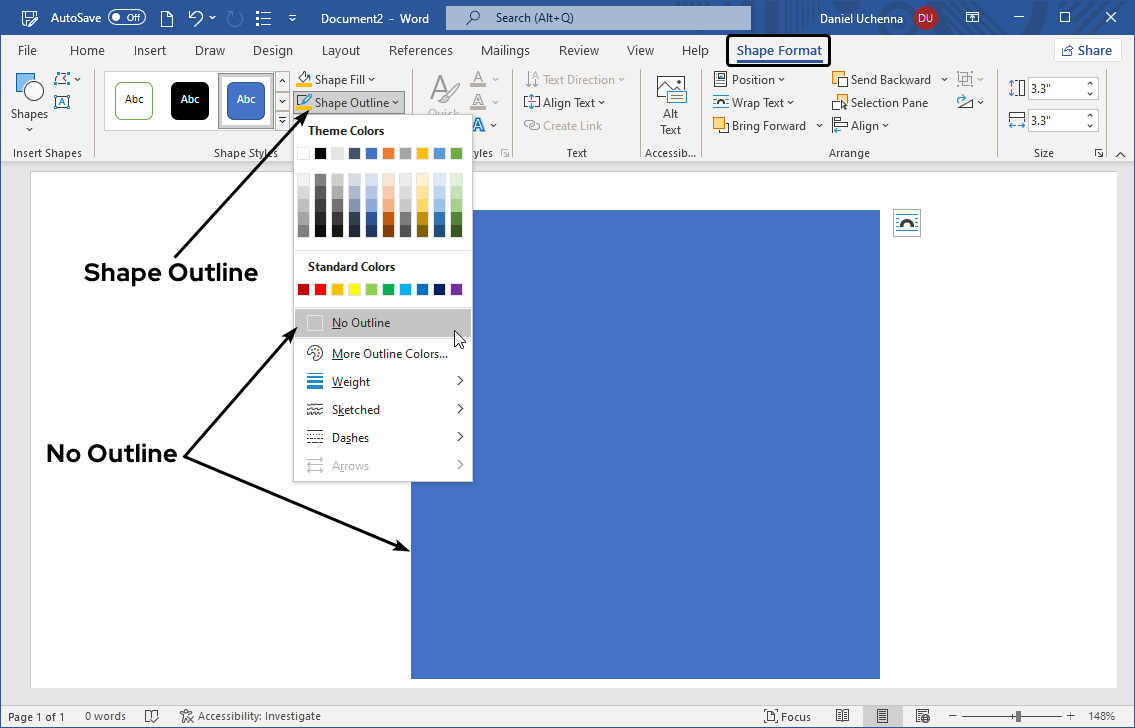Pick the red standard color swatch
Viewport: 1135px width, 728px height.
(321, 290)
